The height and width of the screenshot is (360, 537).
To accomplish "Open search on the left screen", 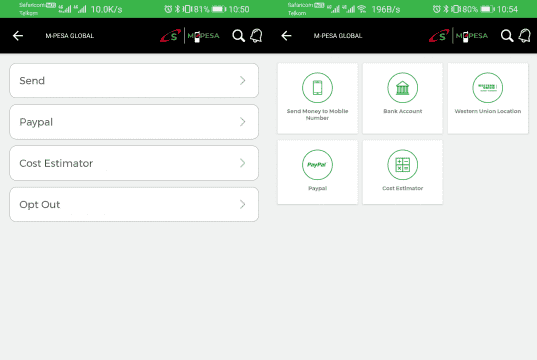I will coord(238,36).
